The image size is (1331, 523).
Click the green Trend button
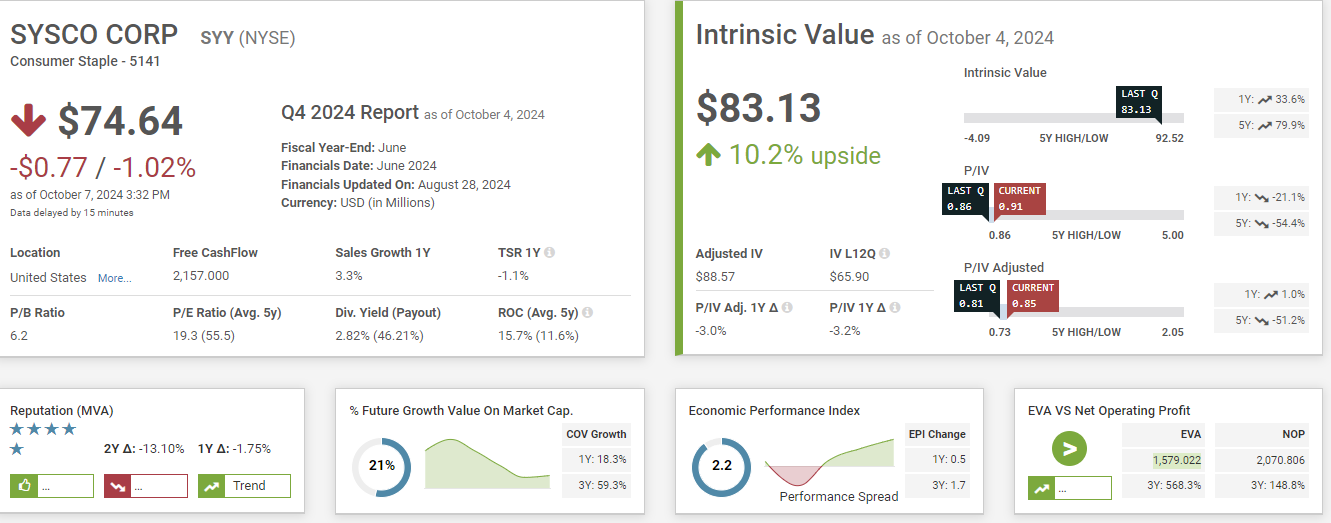(x=244, y=486)
